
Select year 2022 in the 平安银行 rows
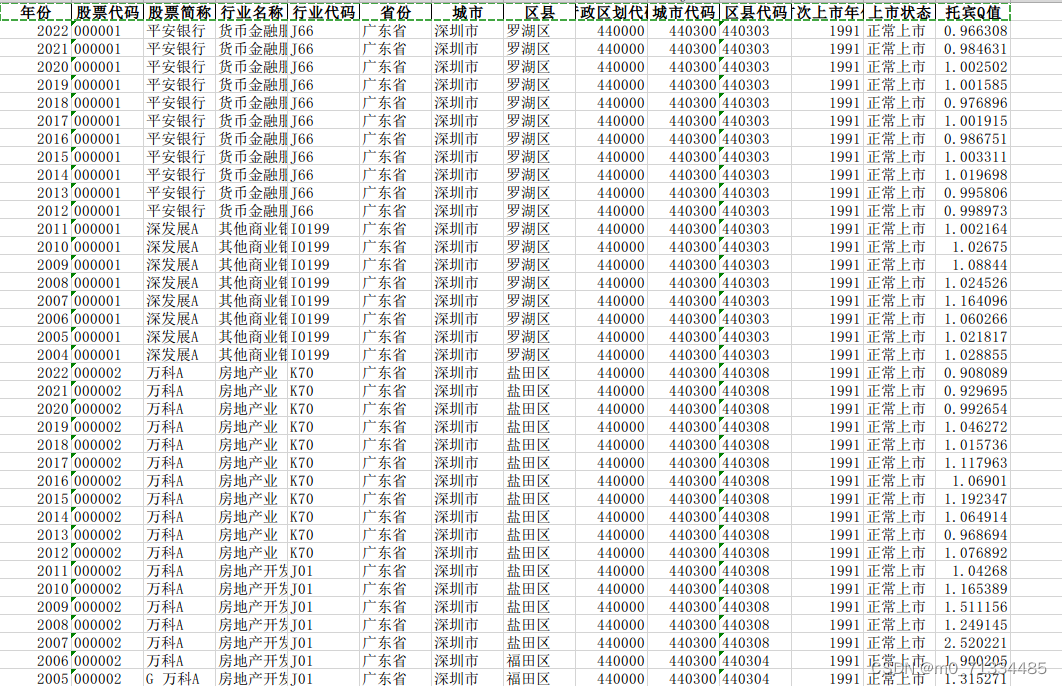coord(35,30)
